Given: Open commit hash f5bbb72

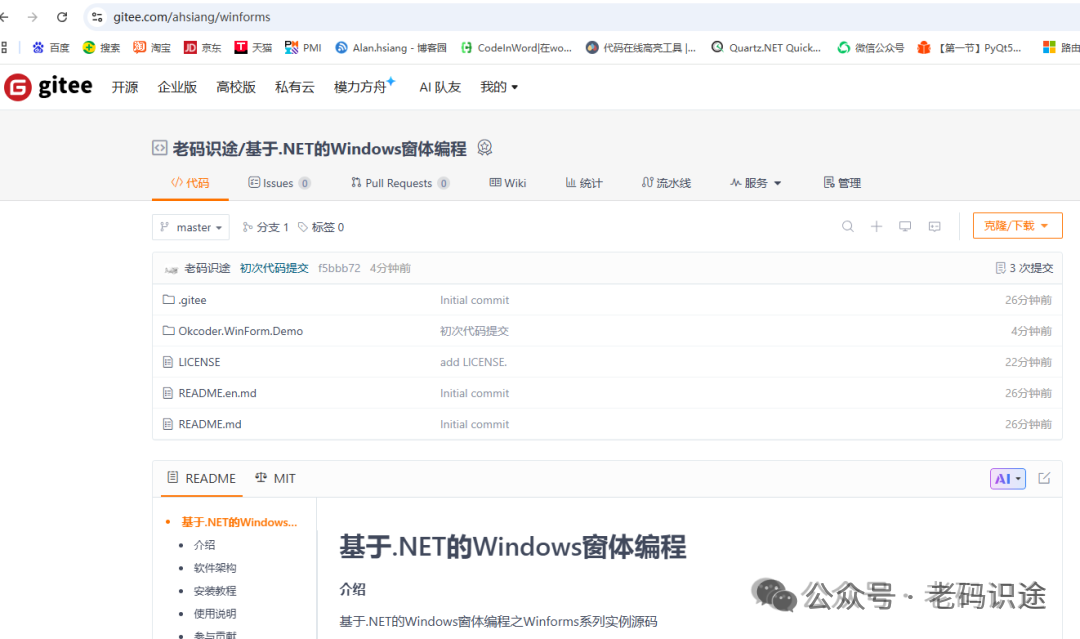Looking at the screenshot, I should [339, 268].
